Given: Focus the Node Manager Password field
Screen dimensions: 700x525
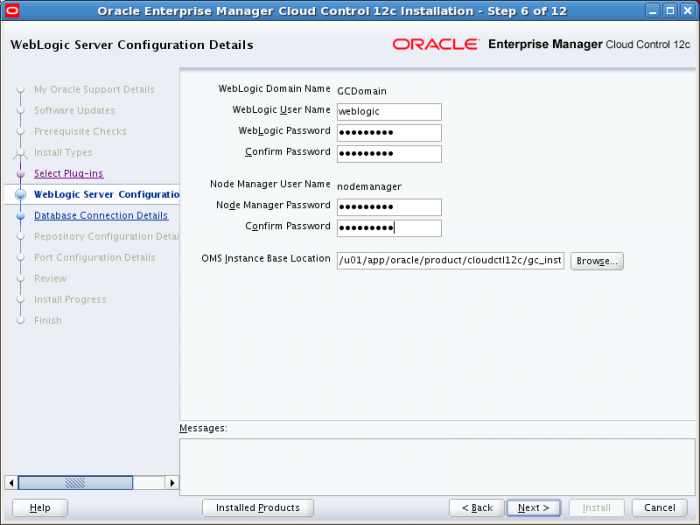Looking at the screenshot, I should coord(389,207).
